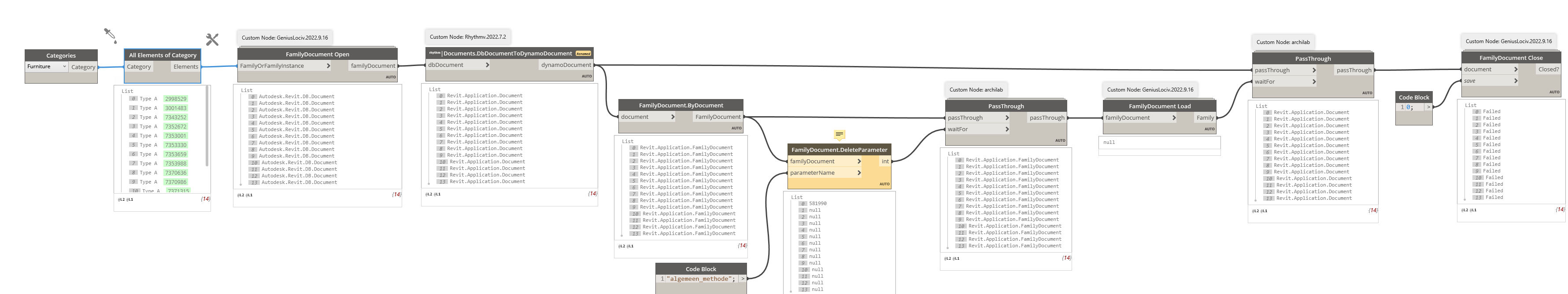
Task: Click the {14} count under FamilyDocument Open preview
Action: (396, 195)
